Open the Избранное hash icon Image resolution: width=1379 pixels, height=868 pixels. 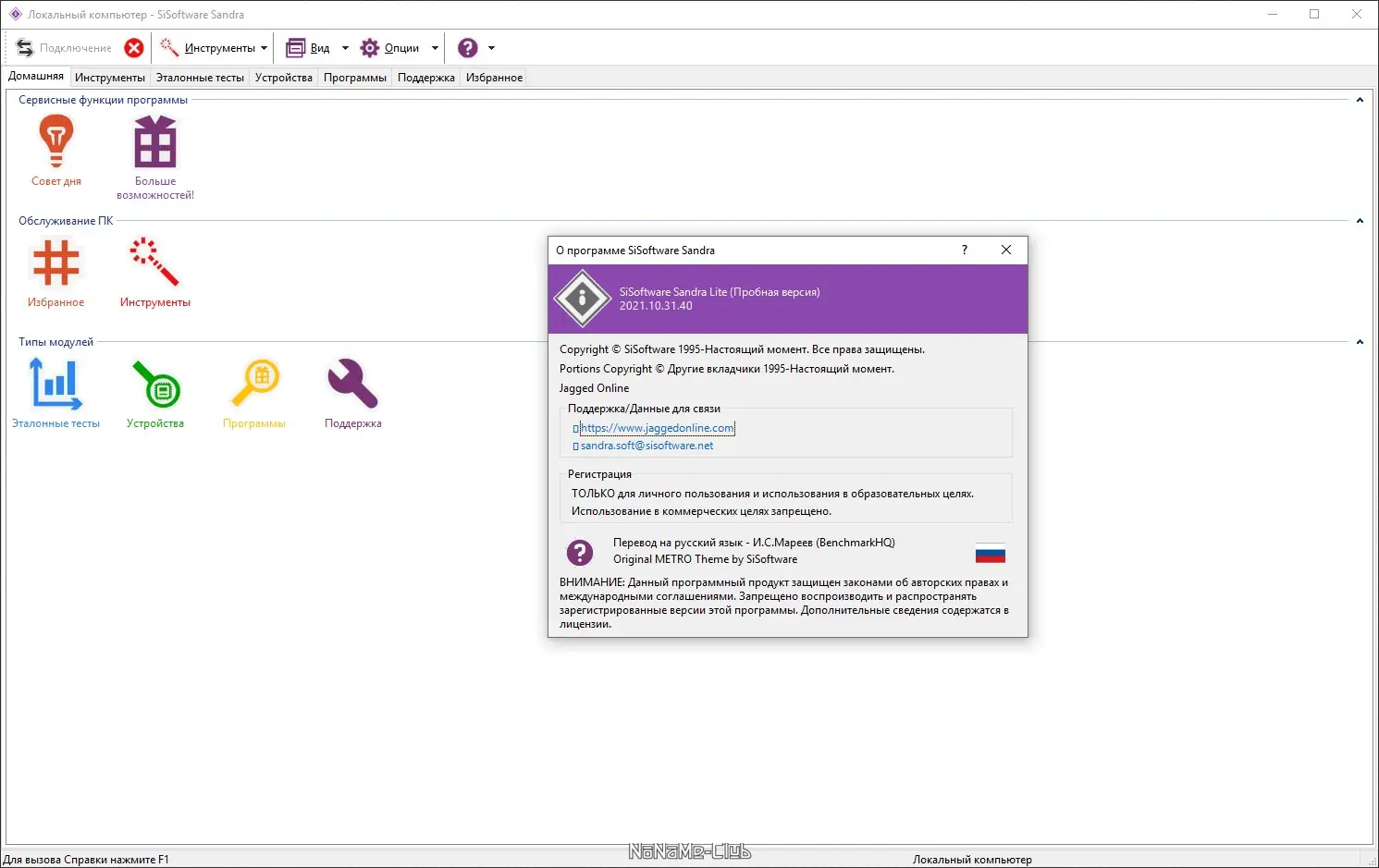(x=56, y=263)
